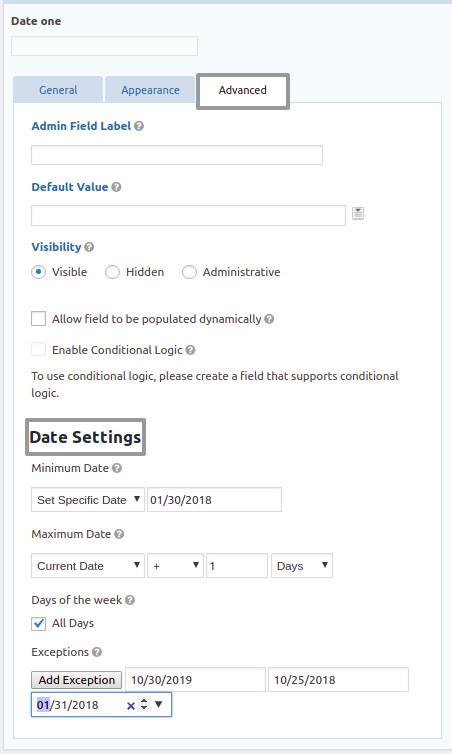452x754 pixels.
Task: Choose the Administrative visibility option
Action: pyautogui.click(x=189, y=272)
